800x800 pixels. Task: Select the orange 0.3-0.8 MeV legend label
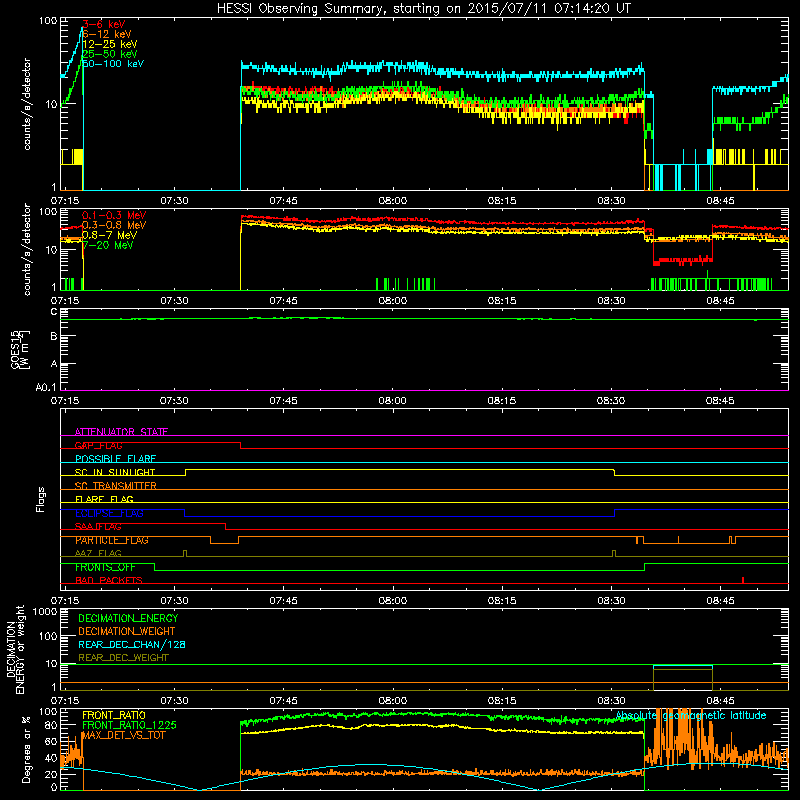point(114,225)
